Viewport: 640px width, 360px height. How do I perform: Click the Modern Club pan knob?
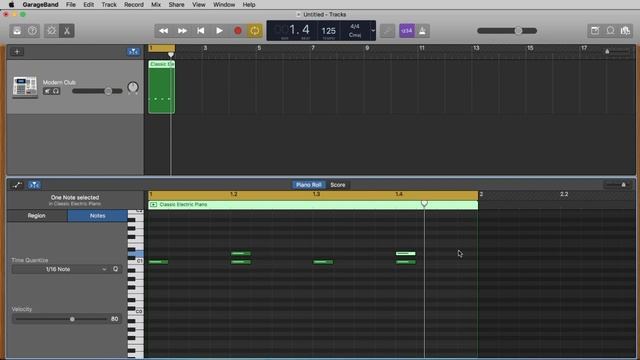[x=133, y=87]
